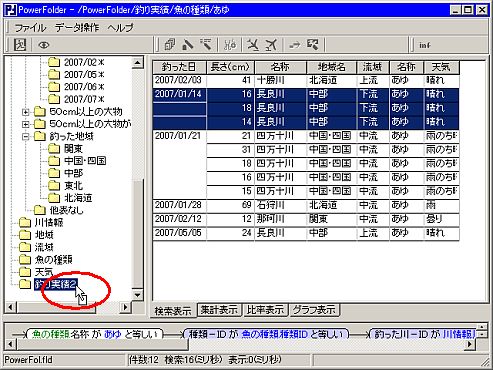Image resolution: width=493 pixels, height=370 pixels.
Task: Open the ヘルプ menu
Action: tap(120, 27)
